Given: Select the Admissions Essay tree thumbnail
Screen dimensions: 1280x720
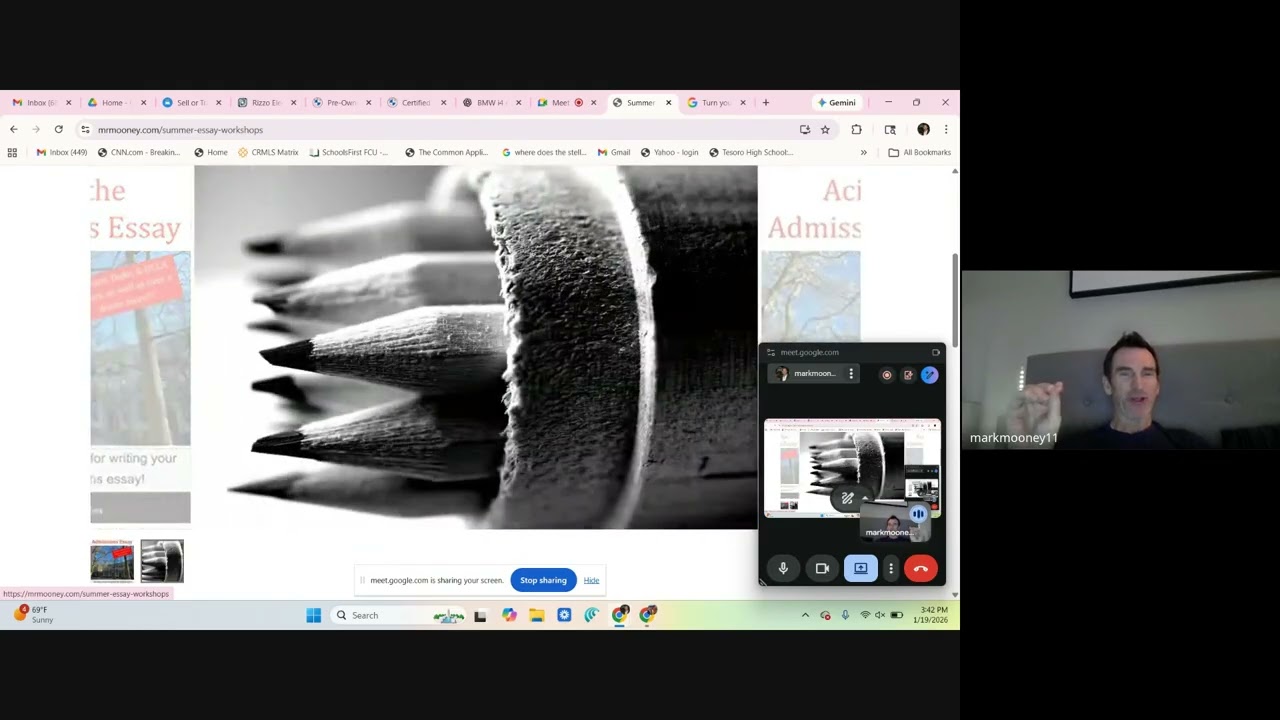Looking at the screenshot, I should tap(112, 561).
